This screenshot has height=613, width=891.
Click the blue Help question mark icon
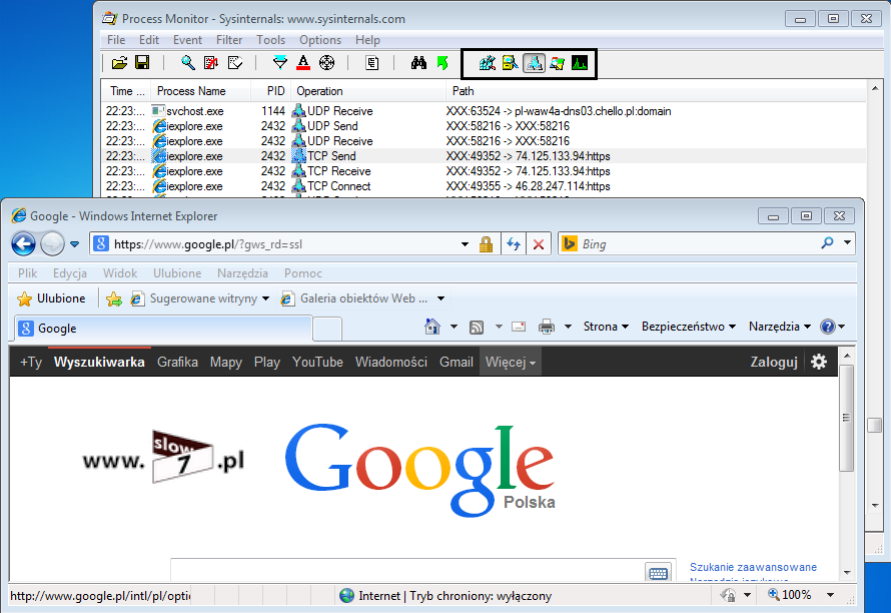point(828,327)
